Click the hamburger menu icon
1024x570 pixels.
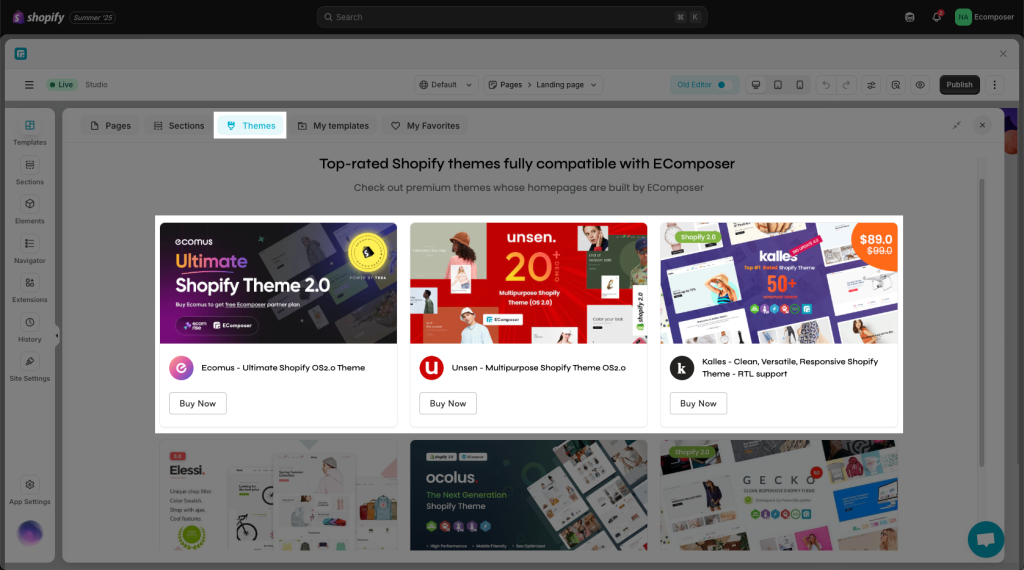(29, 85)
